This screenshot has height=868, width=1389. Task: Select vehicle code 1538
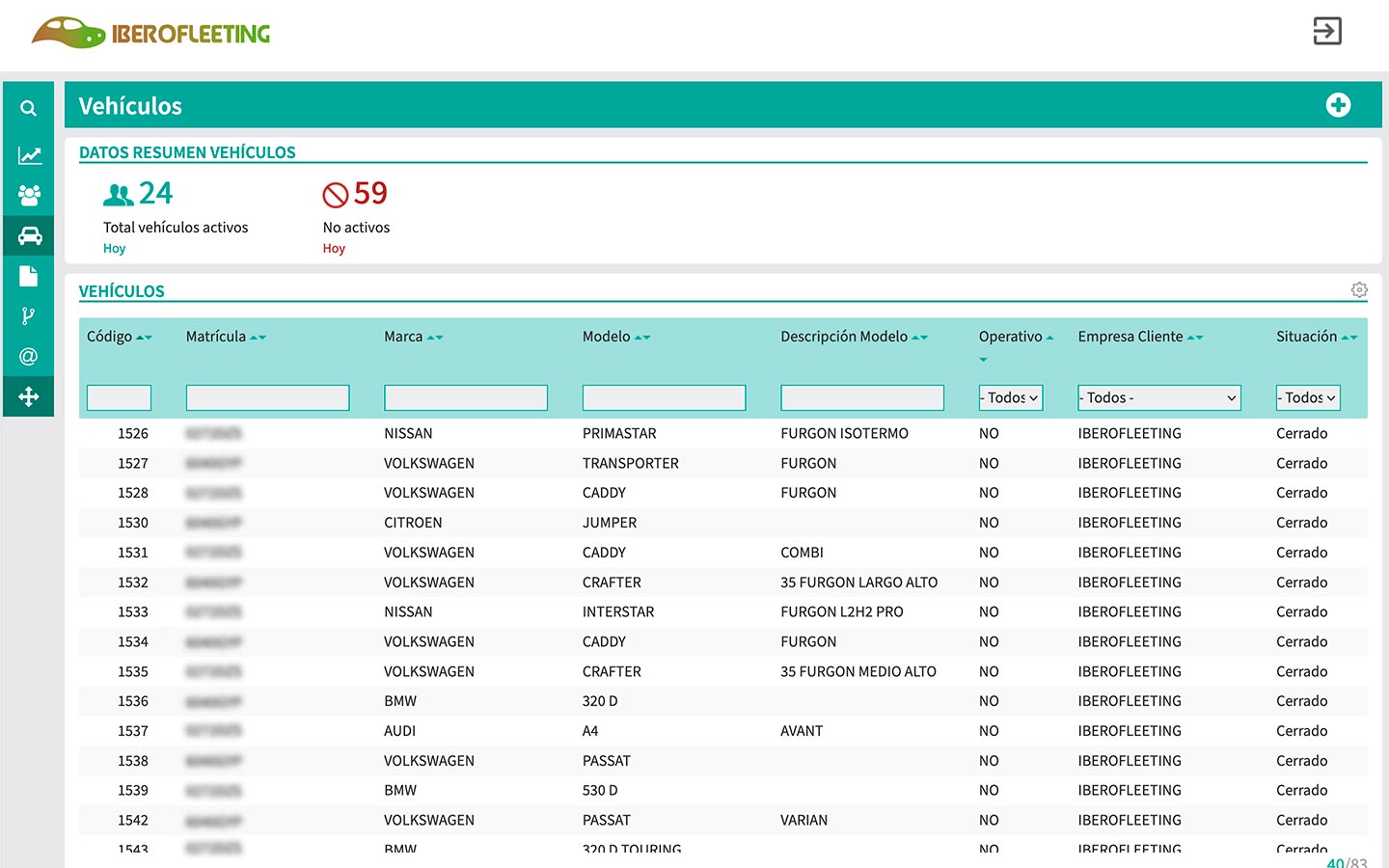tap(133, 761)
